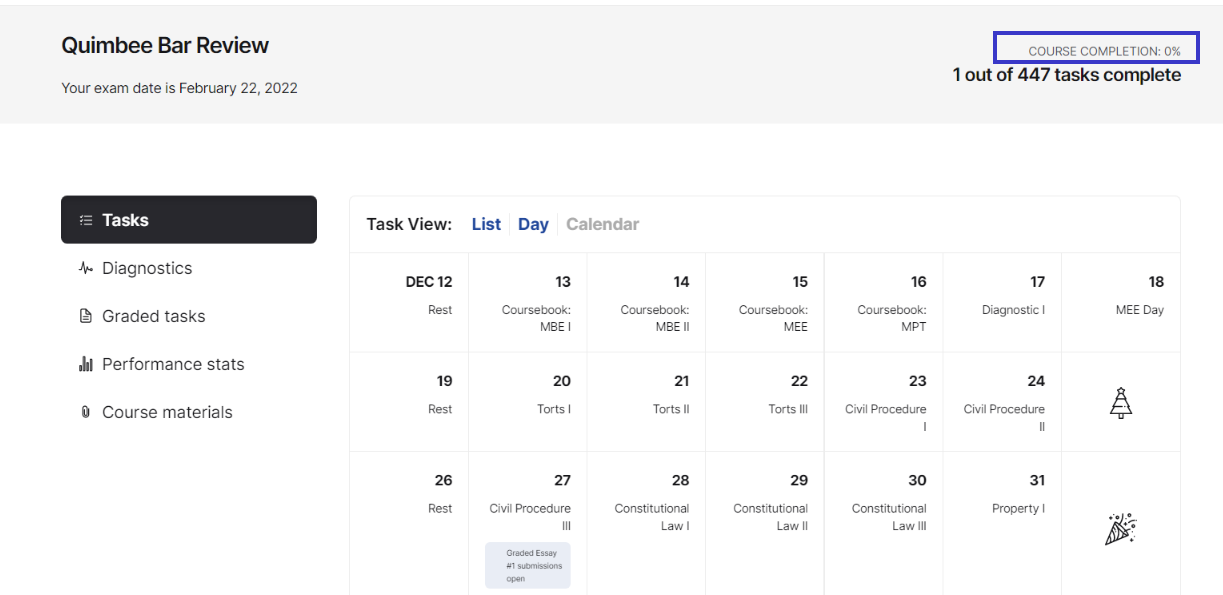1223x595 pixels.
Task: Click the Course materials paperclip icon
Action: [x=86, y=412]
